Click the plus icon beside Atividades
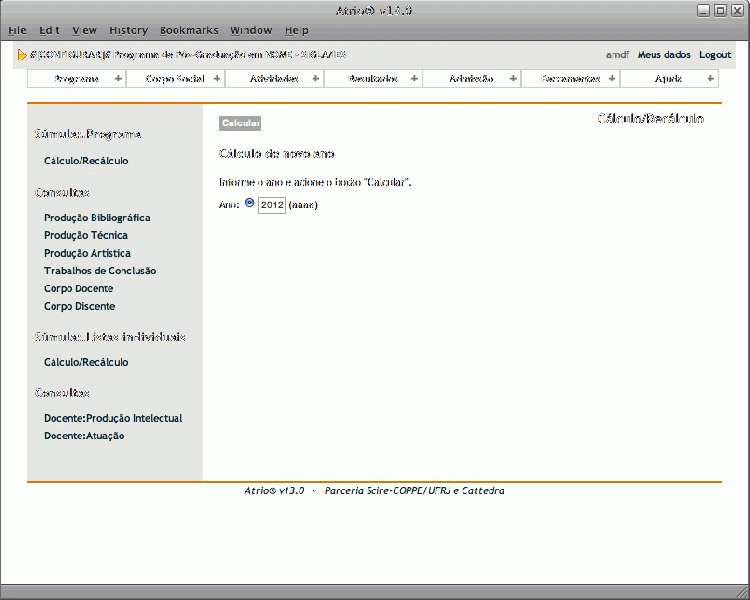This screenshot has height=600, width=750. click(316, 79)
